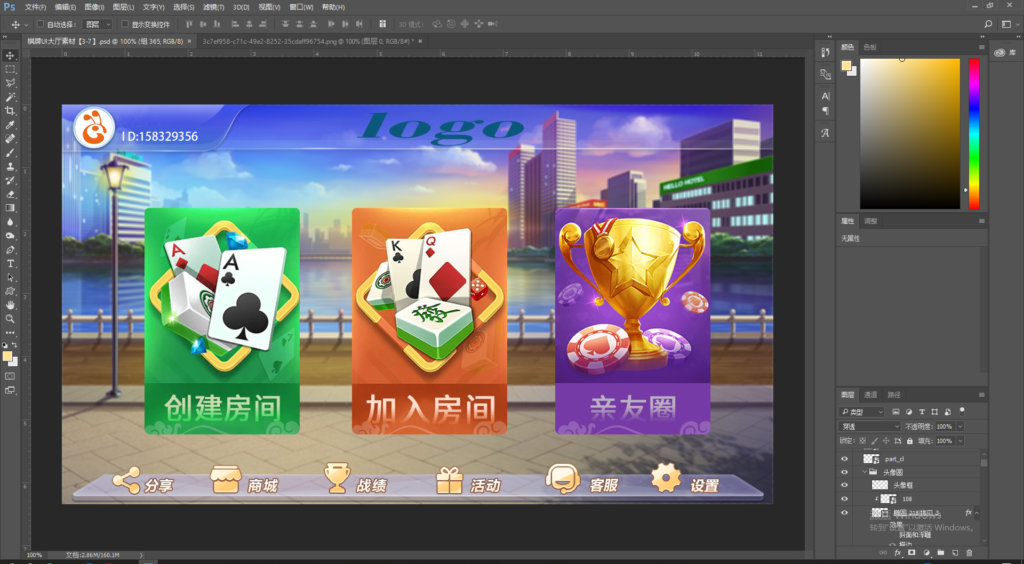Image resolution: width=1024 pixels, height=564 pixels.
Task: Click the delete layer trash icon
Action: [x=969, y=552]
